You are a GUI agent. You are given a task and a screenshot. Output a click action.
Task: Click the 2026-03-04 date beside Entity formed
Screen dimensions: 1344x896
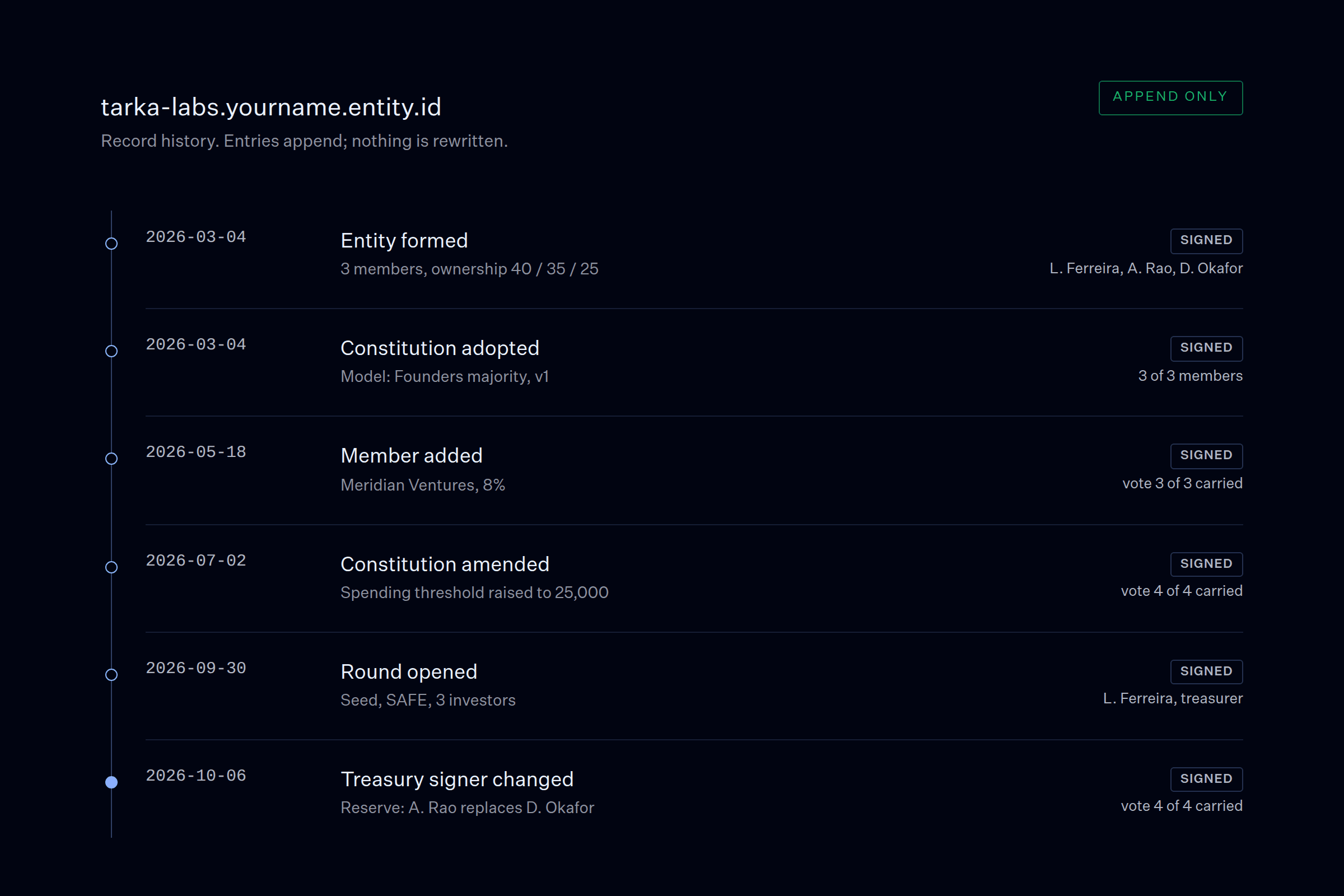tap(195, 236)
